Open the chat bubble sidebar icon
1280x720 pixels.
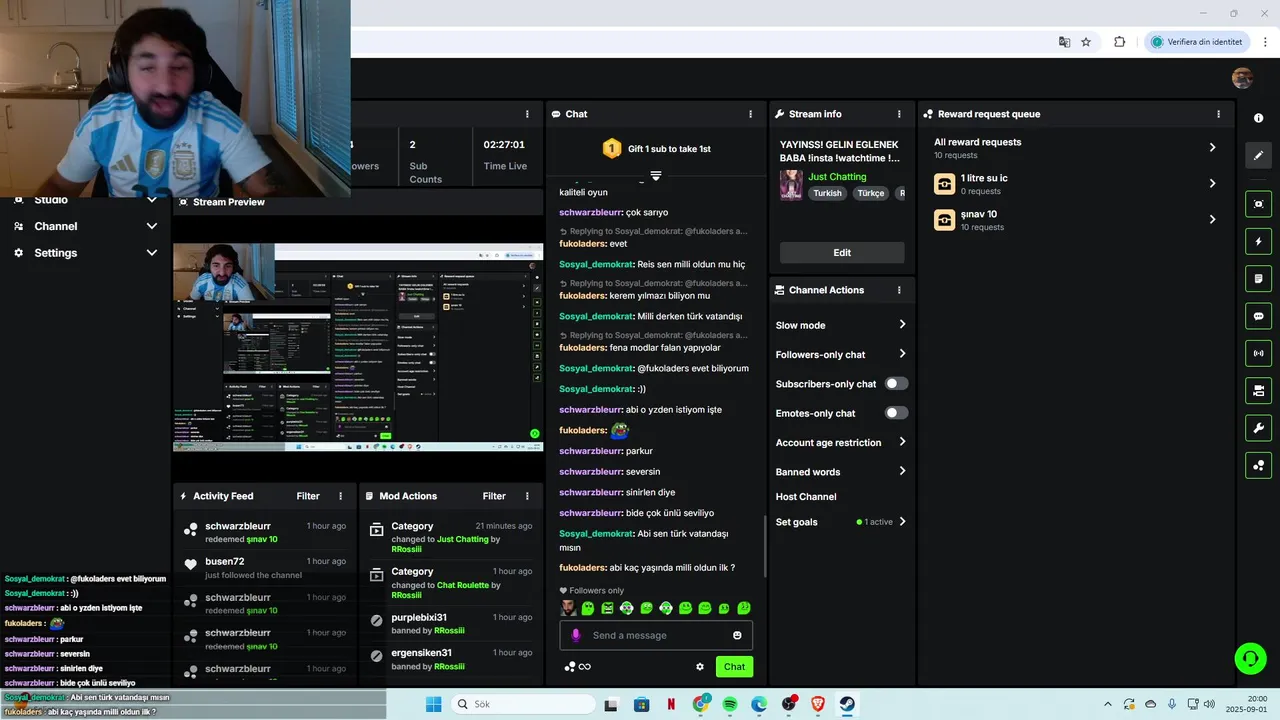1258,316
